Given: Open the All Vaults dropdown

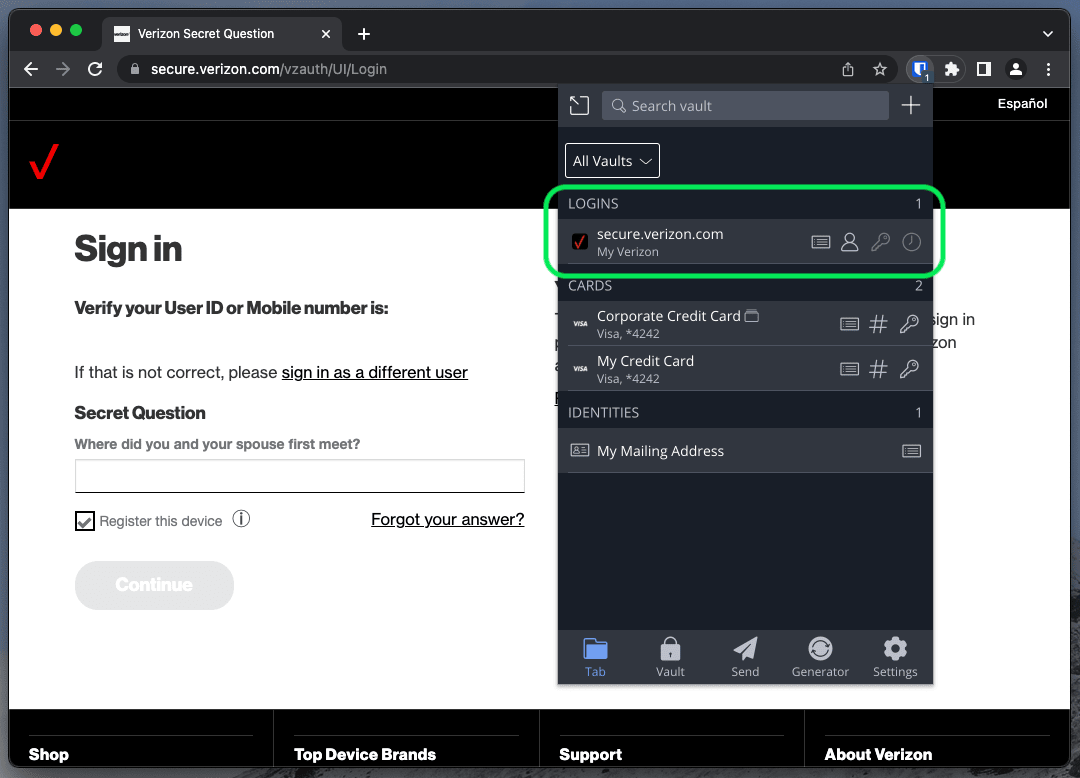Looking at the screenshot, I should tap(612, 160).
